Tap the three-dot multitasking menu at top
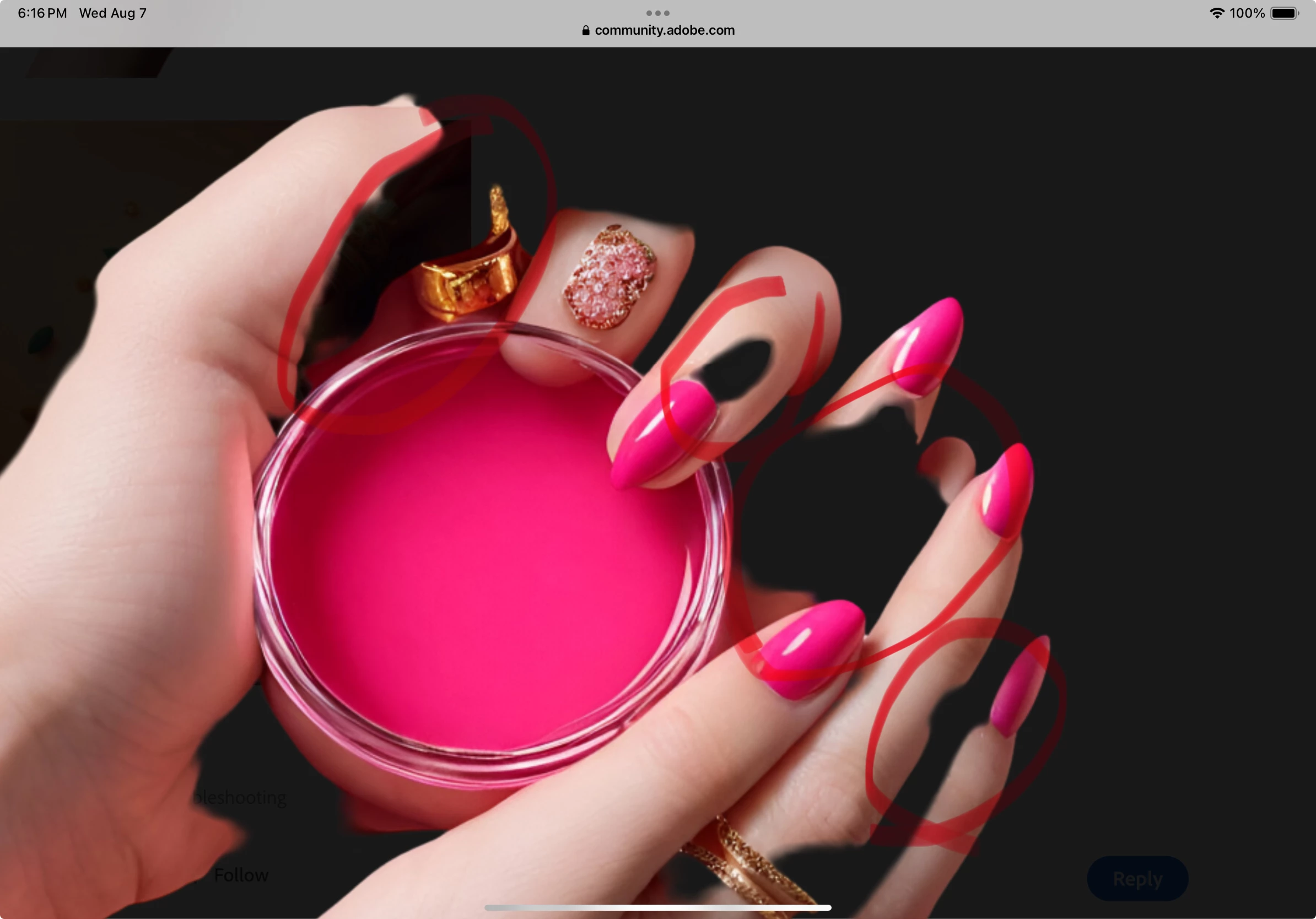Viewport: 1316px width, 919px height. [657, 13]
